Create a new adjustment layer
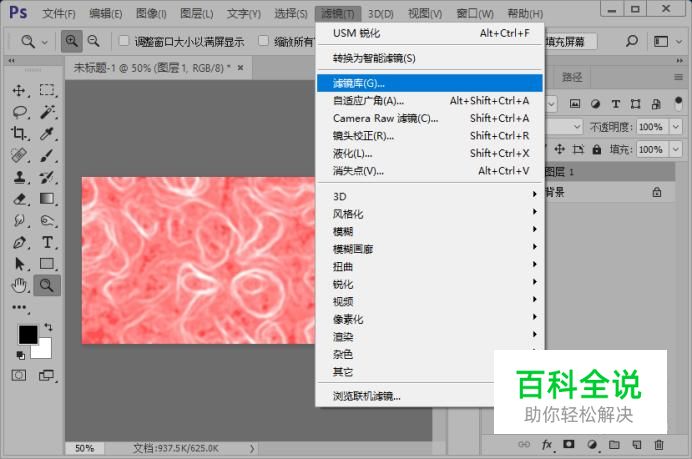 coord(591,444)
